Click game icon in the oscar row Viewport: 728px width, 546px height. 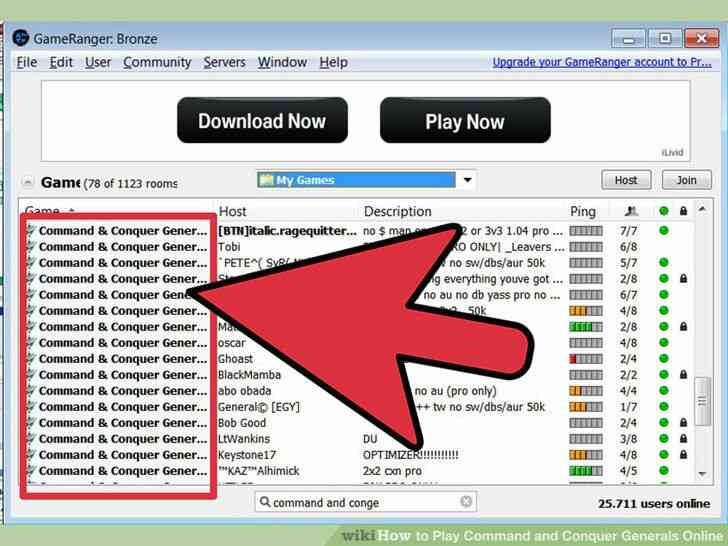click(32, 343)
